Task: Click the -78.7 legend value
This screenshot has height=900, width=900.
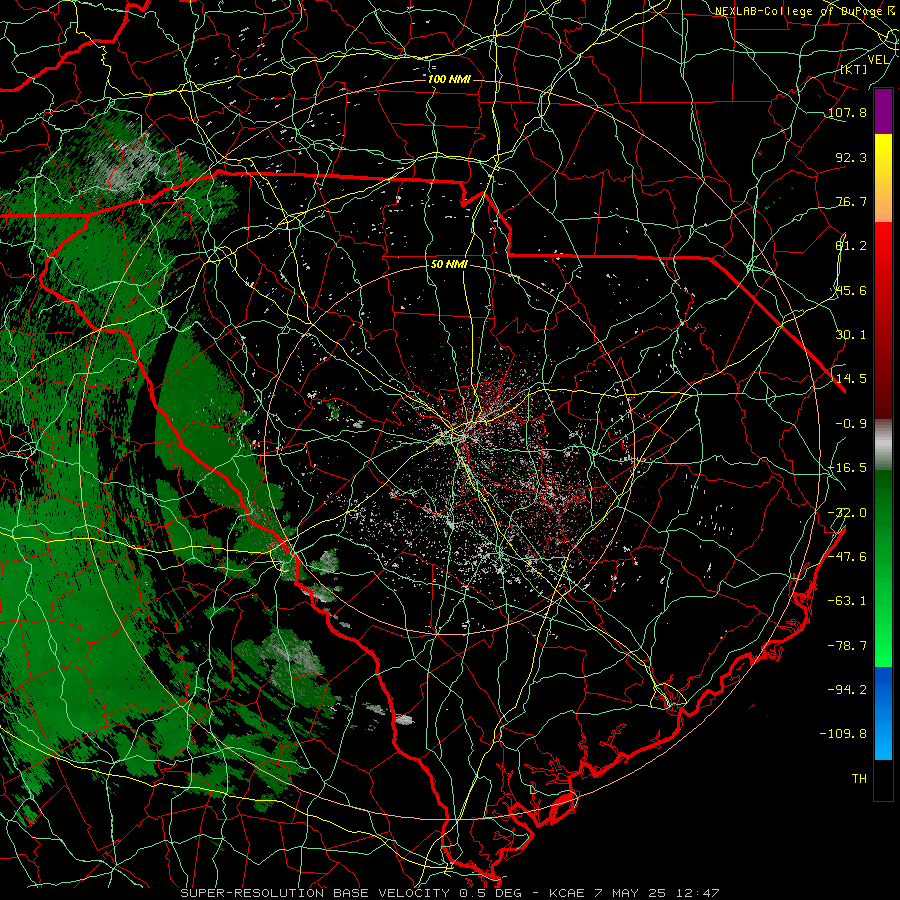Action: click(847, 646)
